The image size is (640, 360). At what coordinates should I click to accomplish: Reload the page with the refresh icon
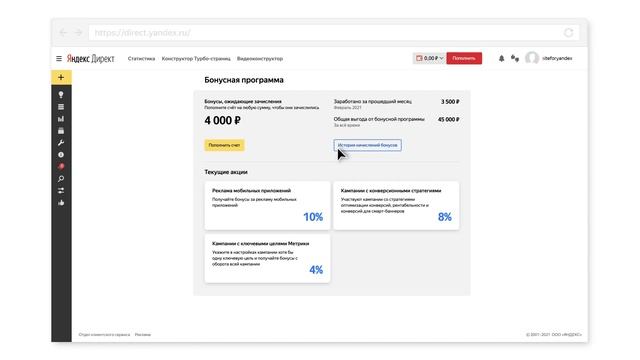tap(569, 33)
